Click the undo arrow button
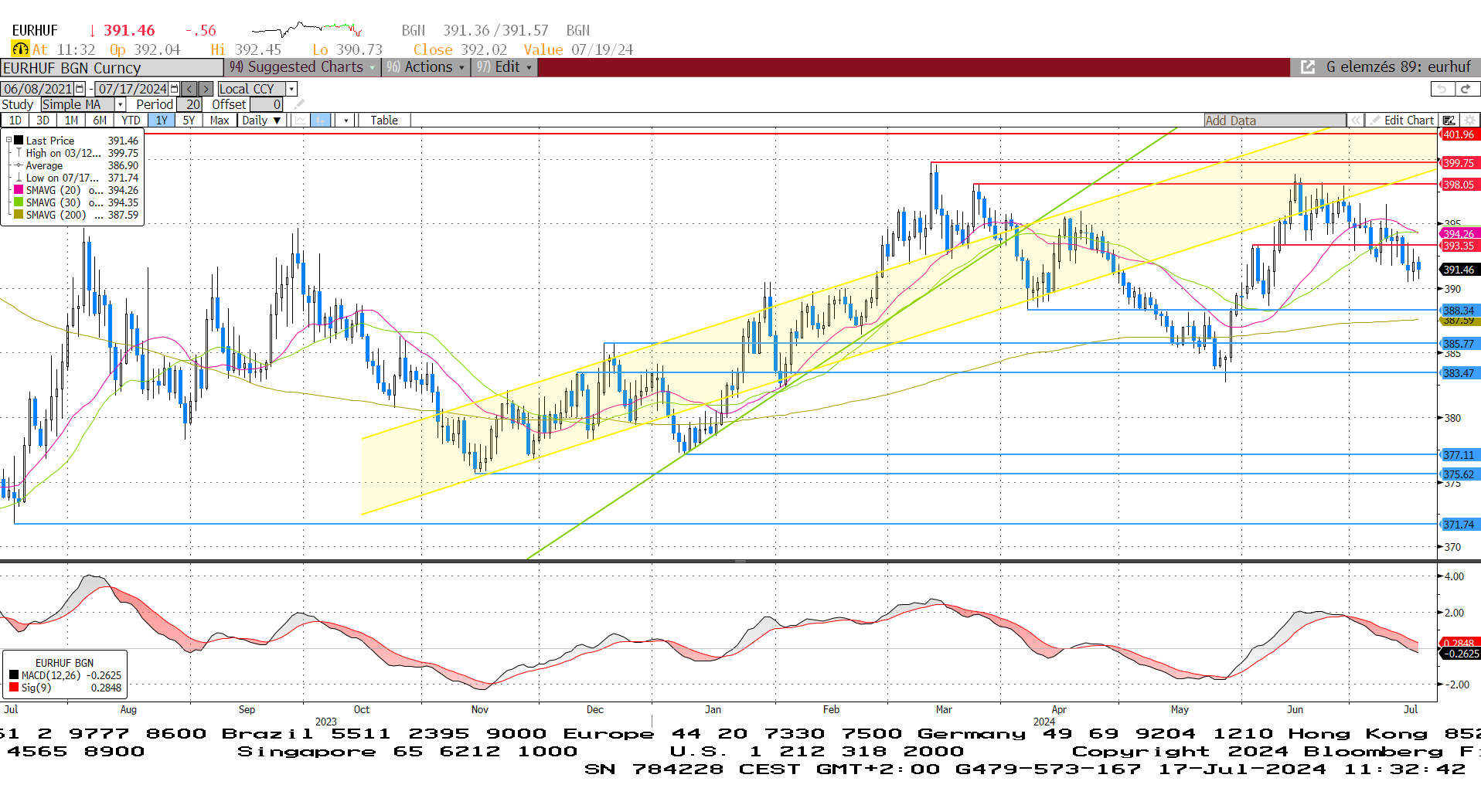 (x=1442, y=89)
